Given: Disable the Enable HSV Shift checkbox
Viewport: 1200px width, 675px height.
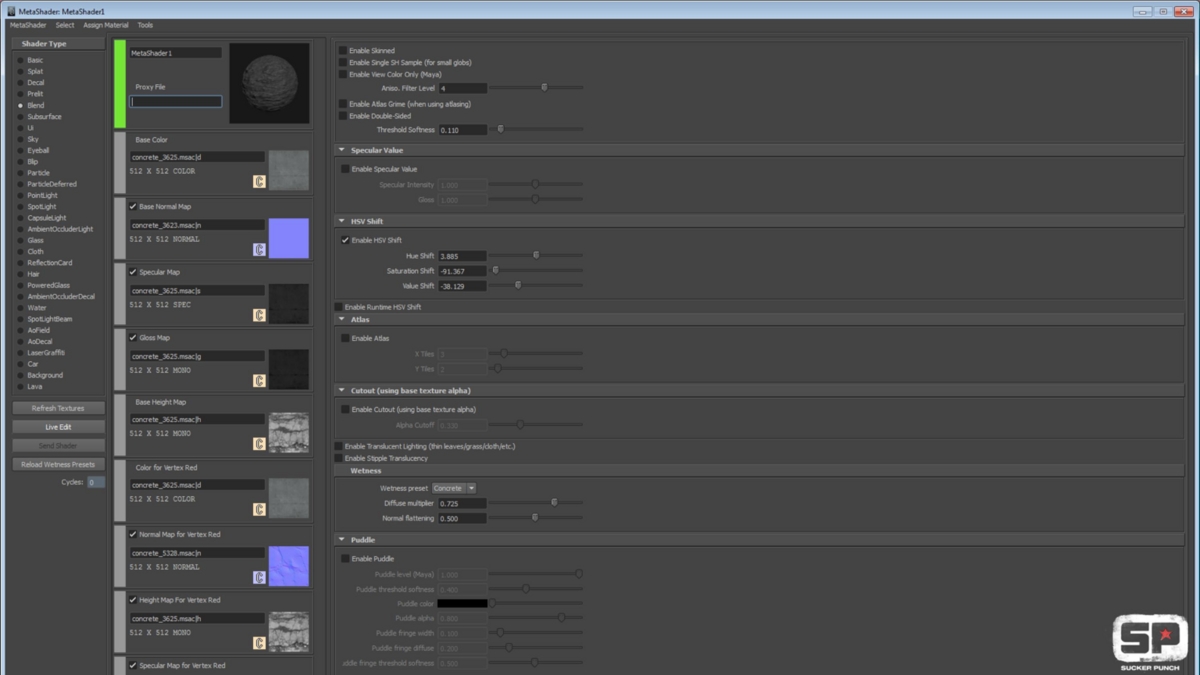Looking at the screenshot, I should [346, 240].
